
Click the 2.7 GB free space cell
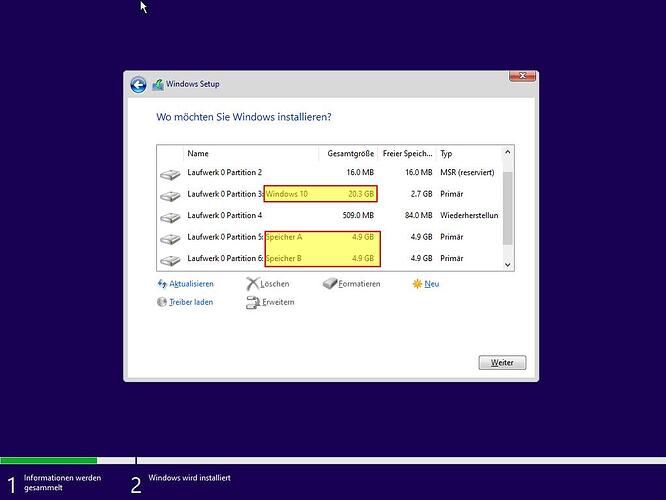pos(421,194)
